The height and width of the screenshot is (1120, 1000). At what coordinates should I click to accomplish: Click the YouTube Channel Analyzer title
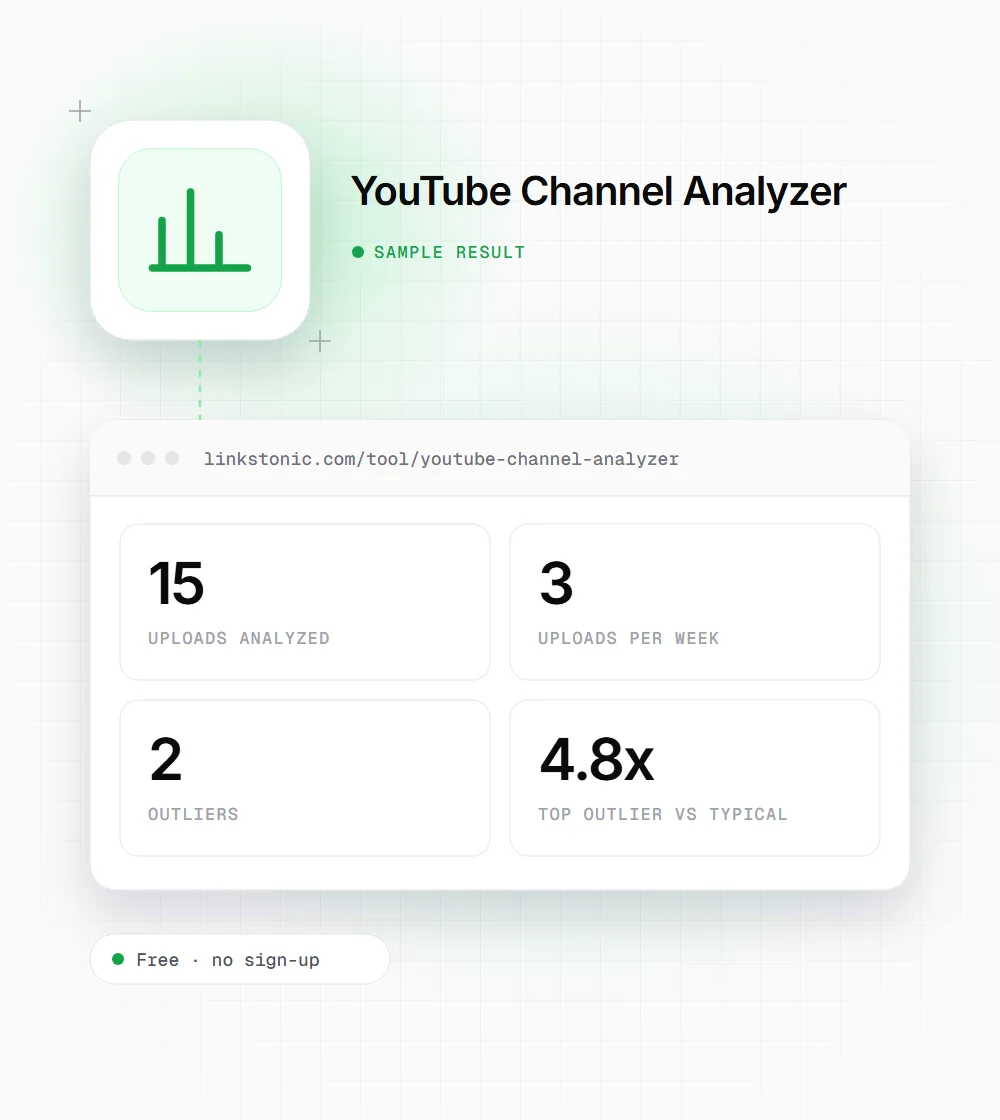coord(599,191)
